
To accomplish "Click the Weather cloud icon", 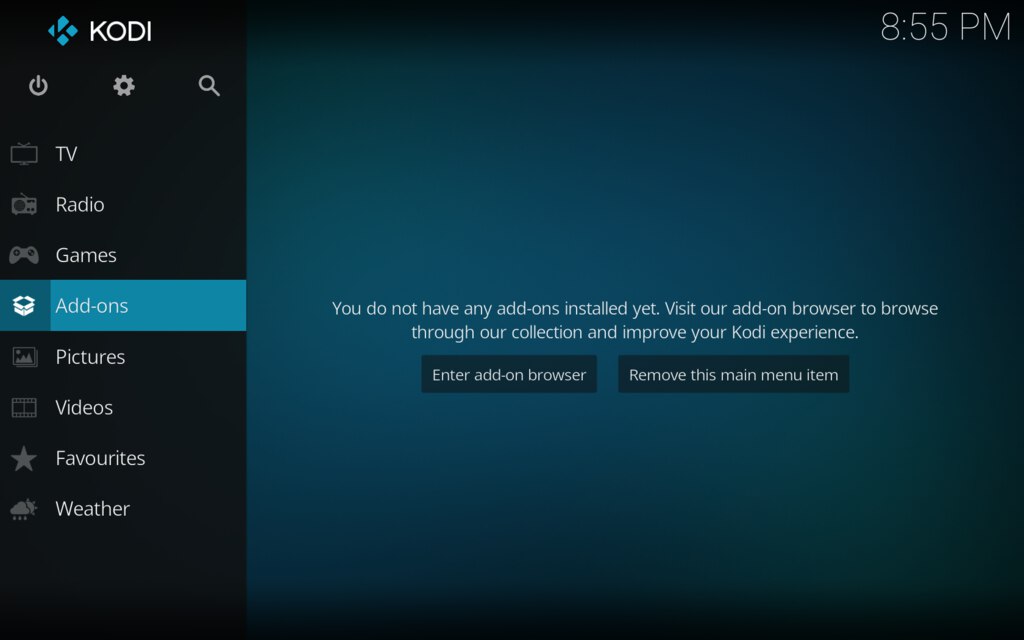I will click(24, 509).
